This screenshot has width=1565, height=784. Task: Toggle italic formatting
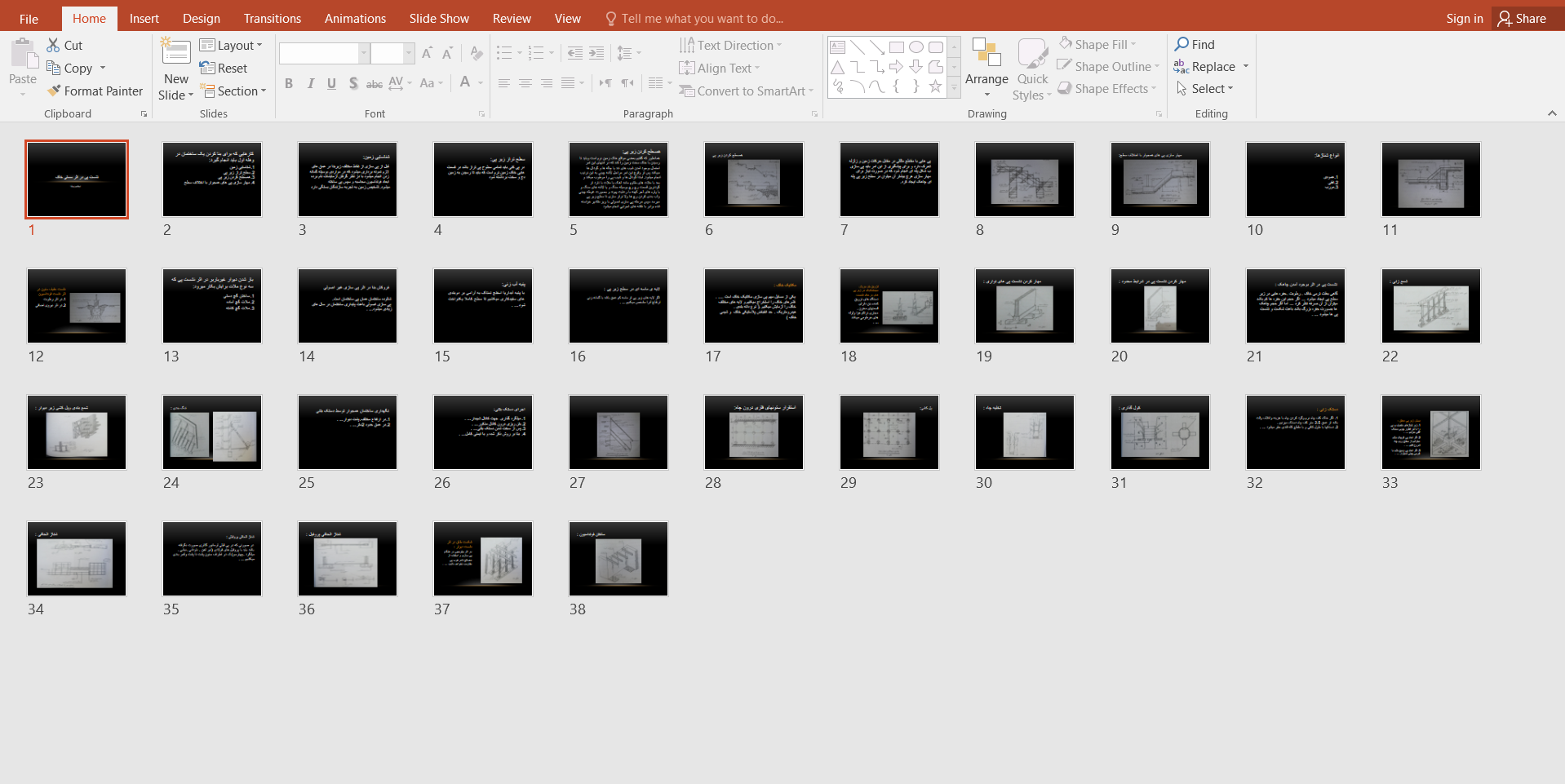point(310,82)
